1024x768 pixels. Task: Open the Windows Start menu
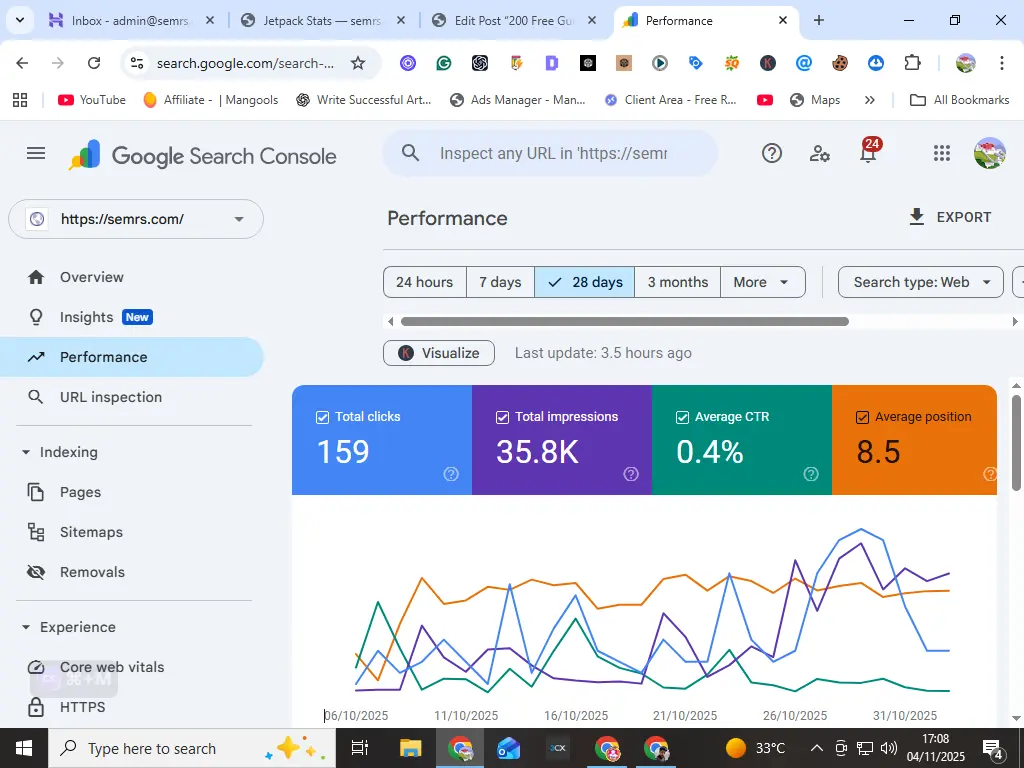[24, 748]
